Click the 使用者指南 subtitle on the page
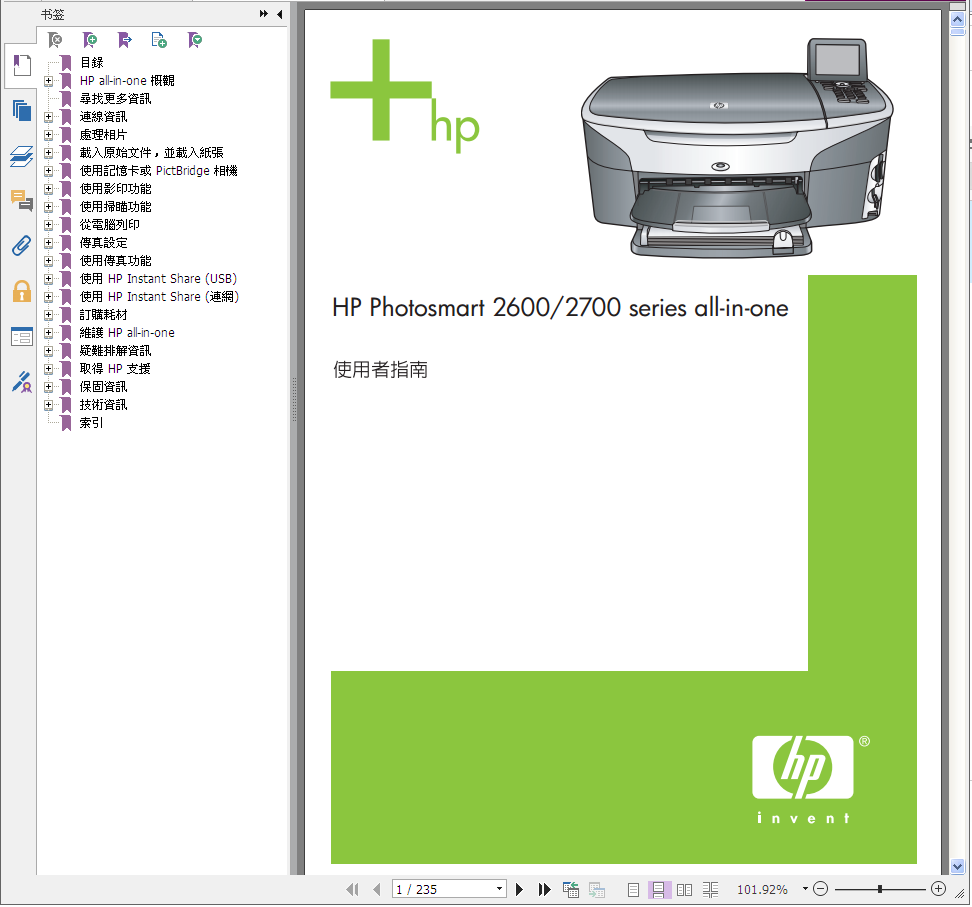972x907 pixels. [380, 370]
